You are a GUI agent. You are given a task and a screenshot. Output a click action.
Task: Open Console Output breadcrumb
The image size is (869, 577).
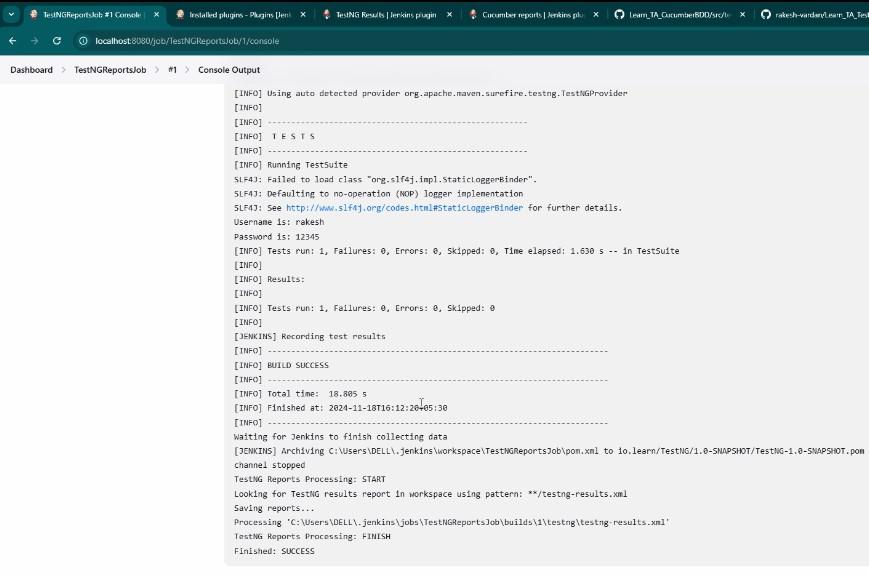tap(229, 70)
